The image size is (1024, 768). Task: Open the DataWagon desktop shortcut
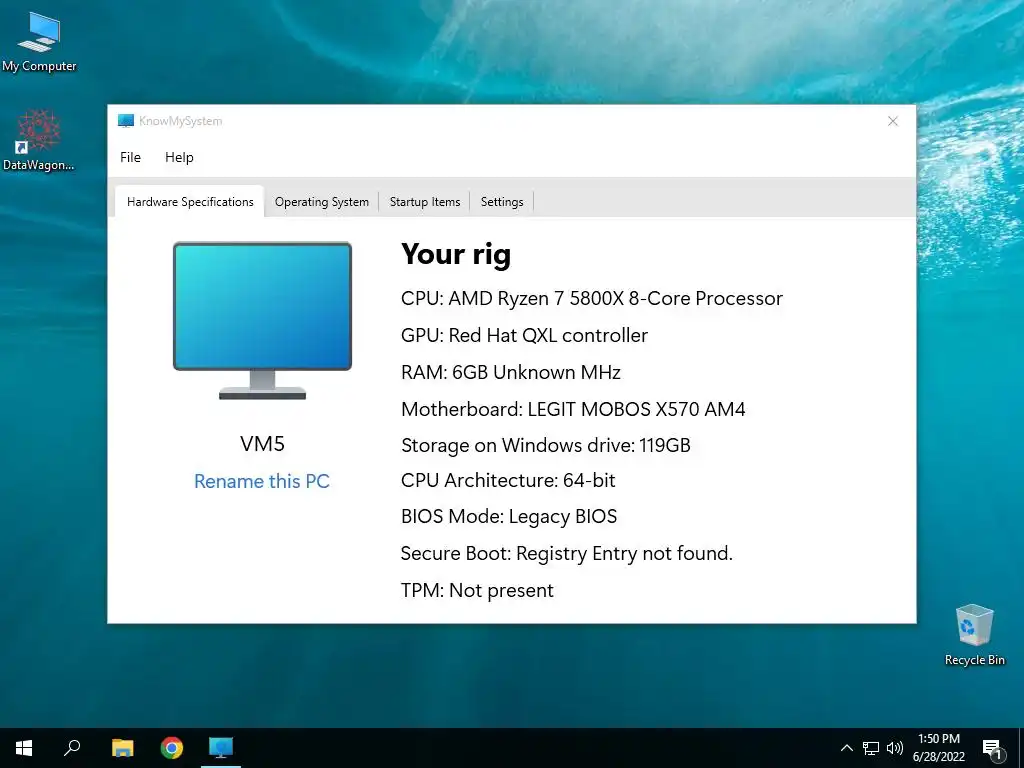[x=39, y=140]
